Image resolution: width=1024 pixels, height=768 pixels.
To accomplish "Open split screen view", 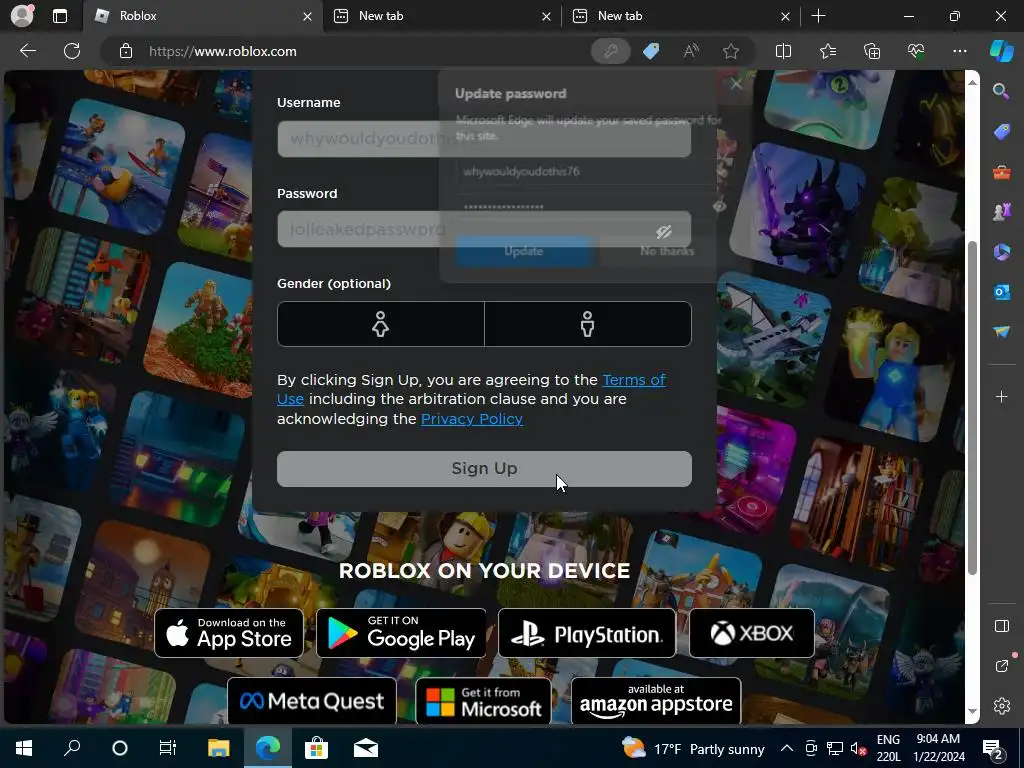I will tap(783, 51).
